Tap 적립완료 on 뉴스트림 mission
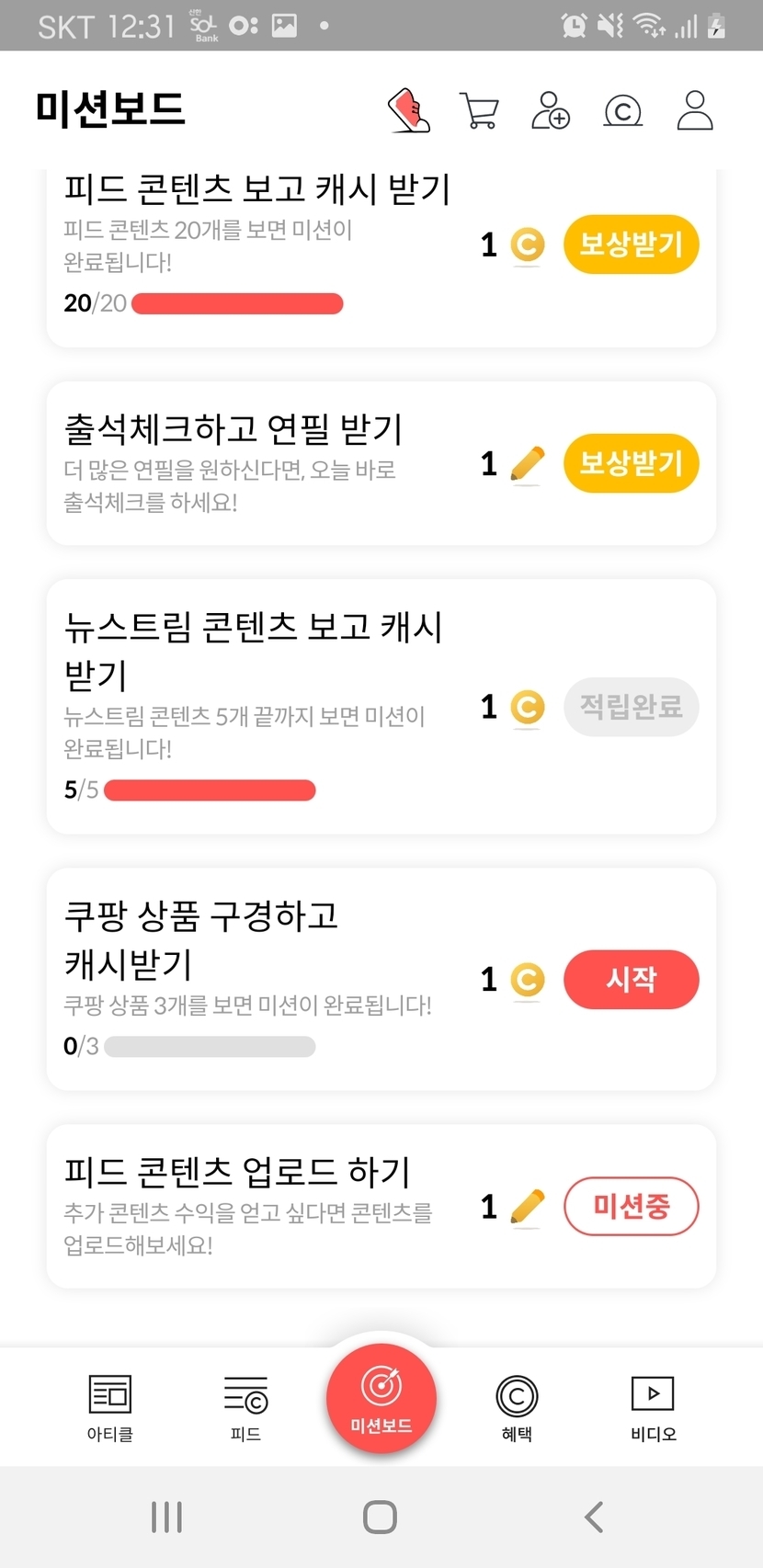Screen dimensions: 763x1568 pyautogui.click(x=631, y=707)
